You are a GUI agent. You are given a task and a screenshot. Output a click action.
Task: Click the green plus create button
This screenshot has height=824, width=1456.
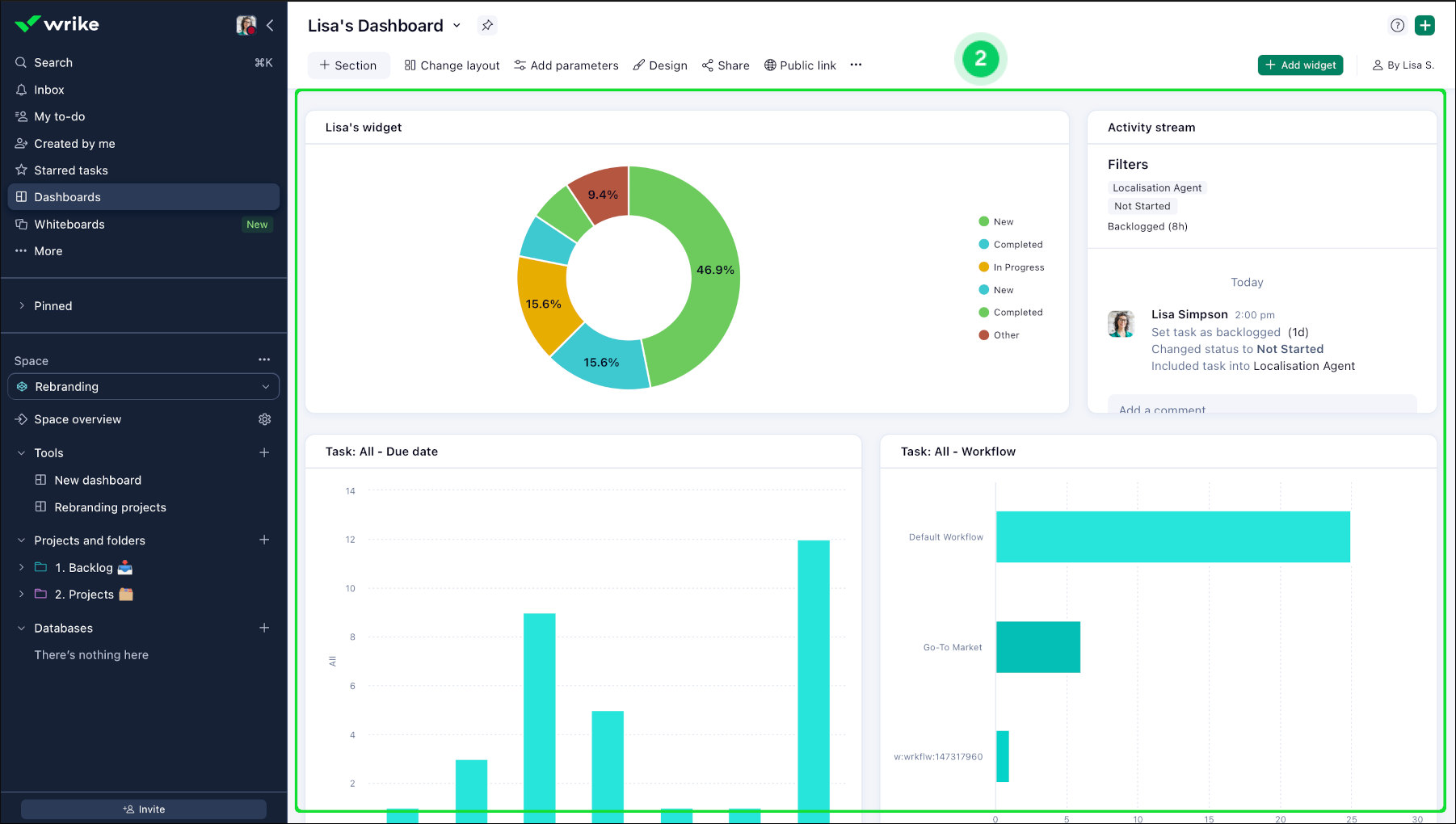pyautogui.click(x=1425, y=26)
